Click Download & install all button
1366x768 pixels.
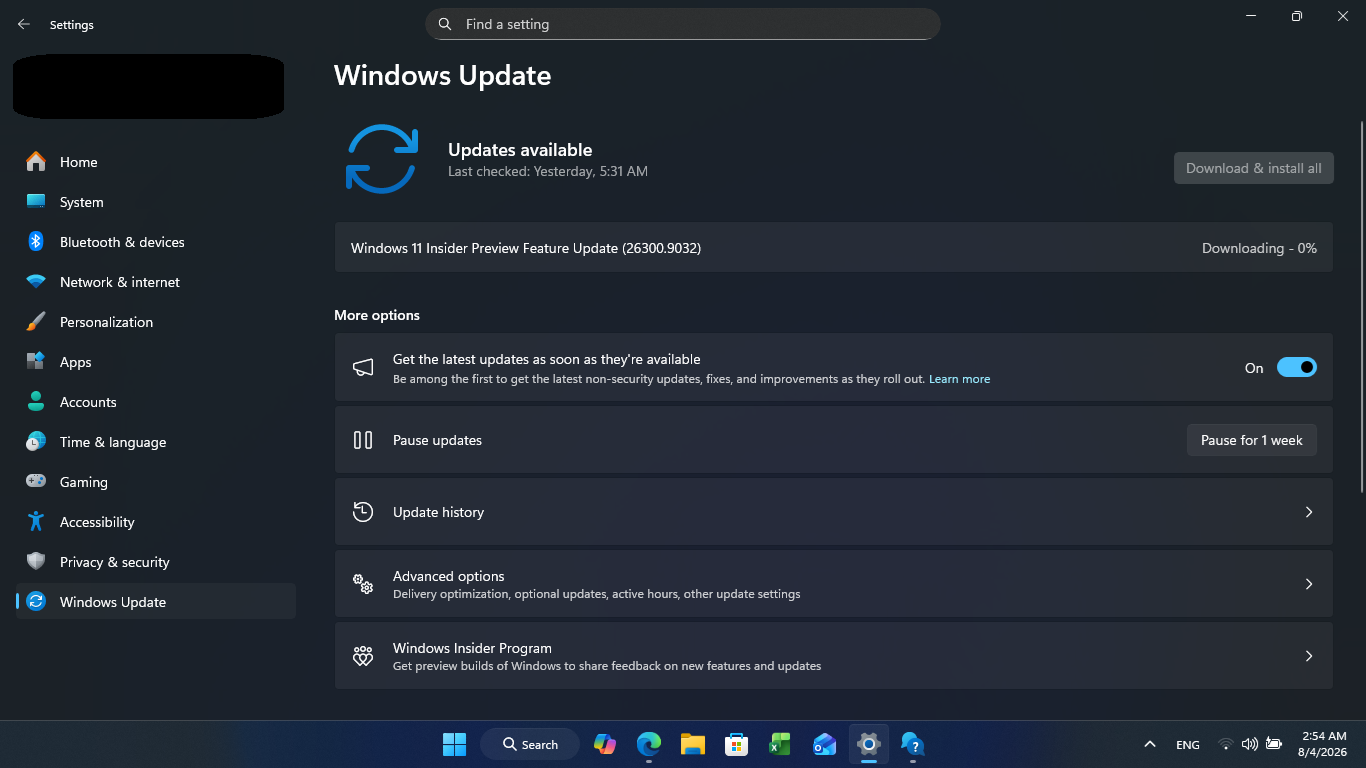(1254, 168)
